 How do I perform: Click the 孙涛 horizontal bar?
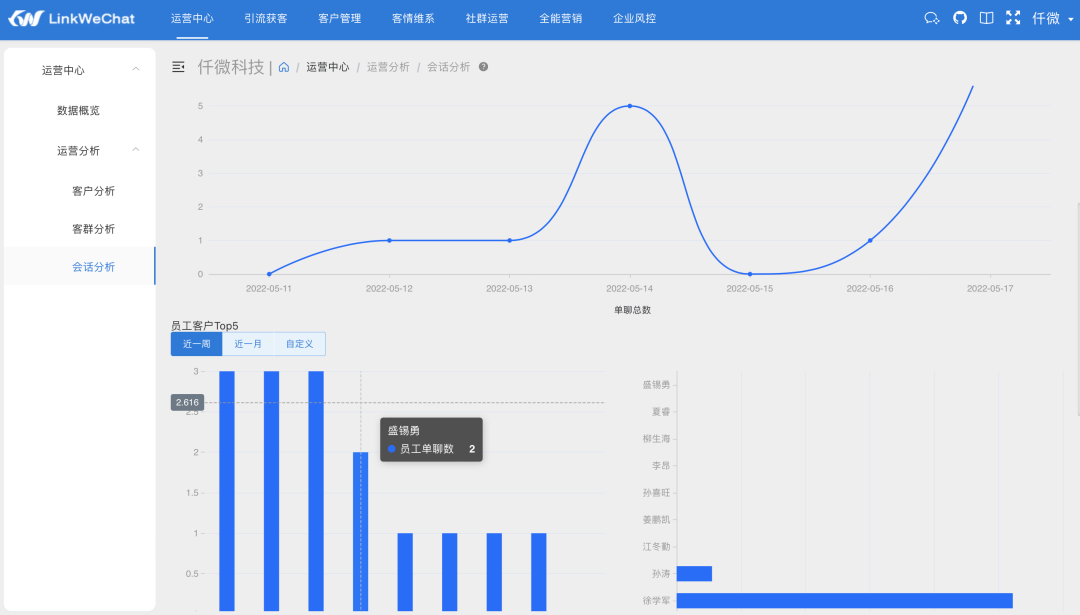click(x=694, y=574)
